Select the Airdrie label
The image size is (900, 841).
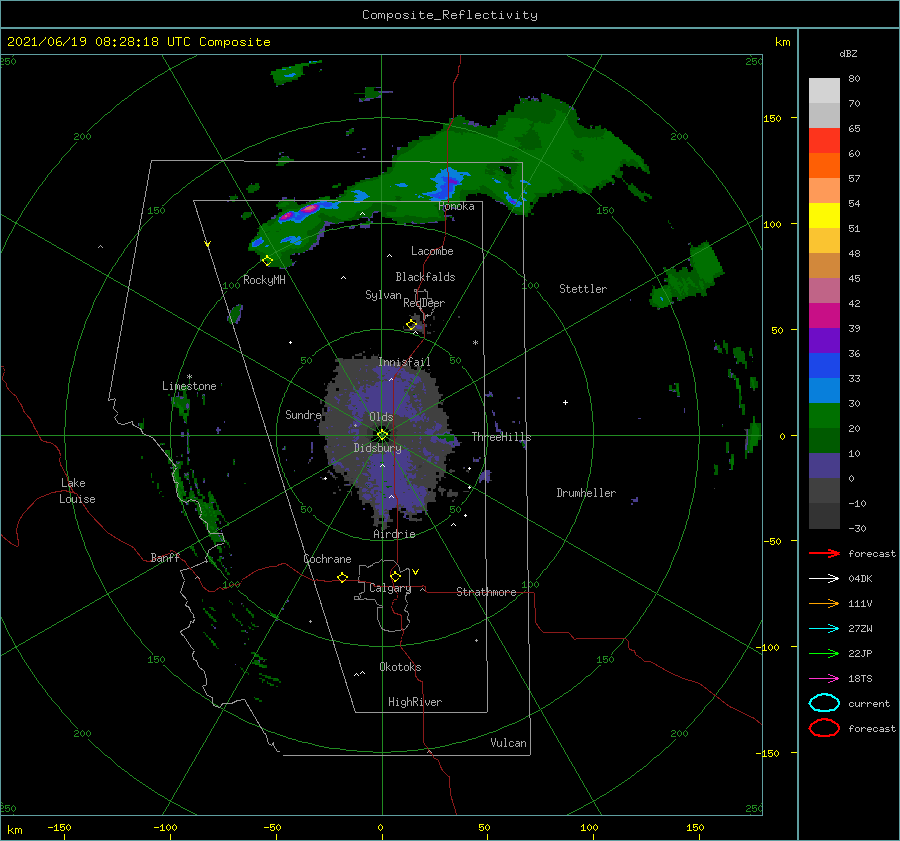coord(394,534)
